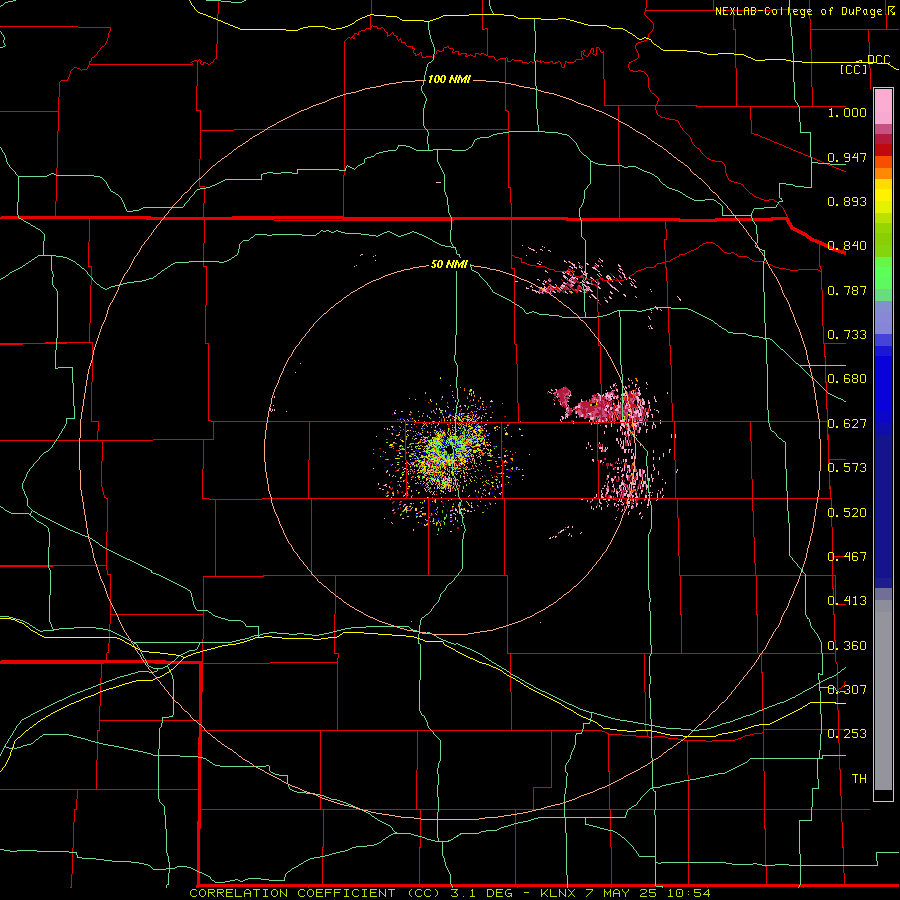This screenshot has height=900, width=900.
Task: Click the 0.253 legend value
Action: tap(847, 734)
